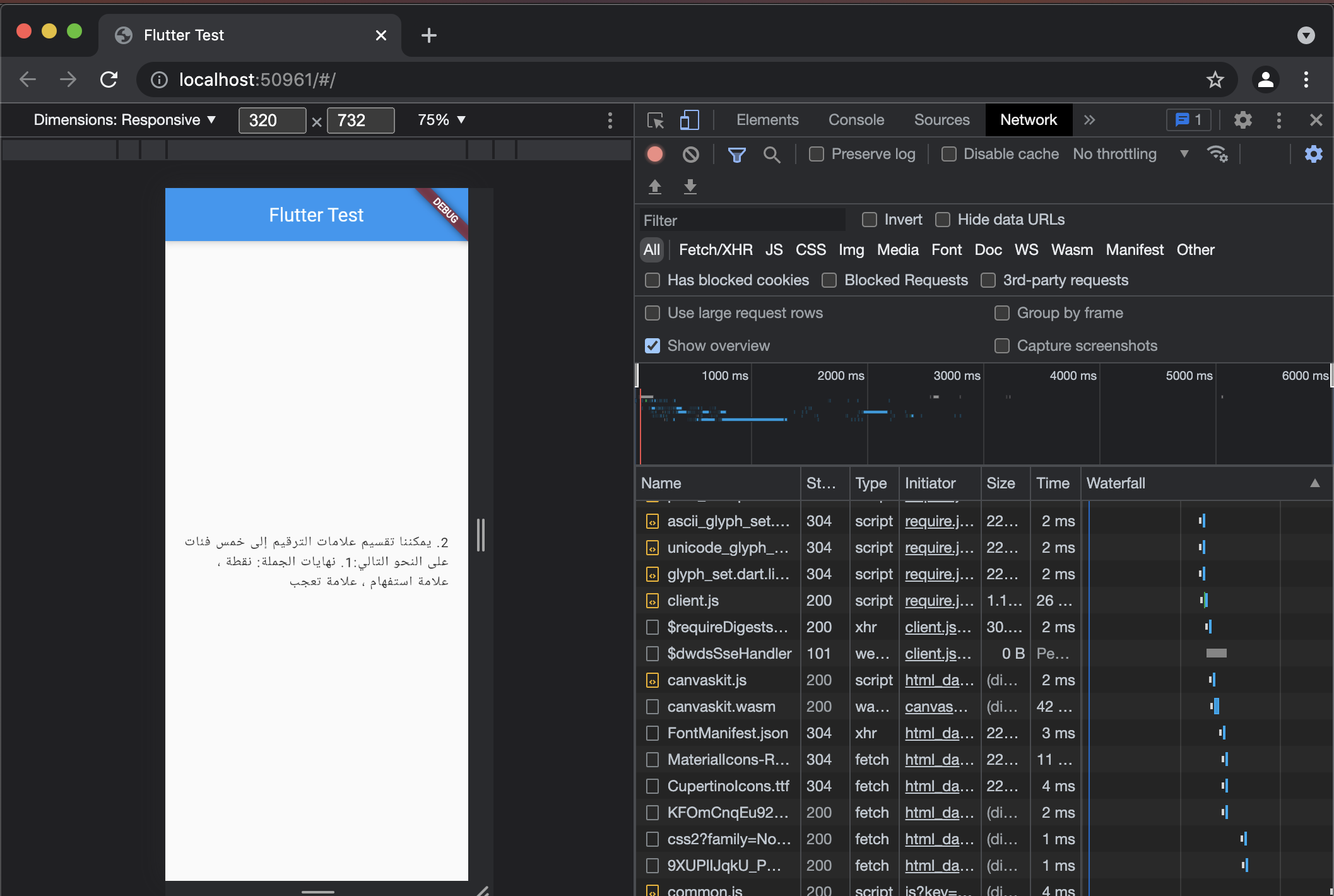Image resolution: width=1334 pixels, height=896 pixels.
Task: Switch to the Console tab
Action: pyautogui.click(x=856, y=119)
